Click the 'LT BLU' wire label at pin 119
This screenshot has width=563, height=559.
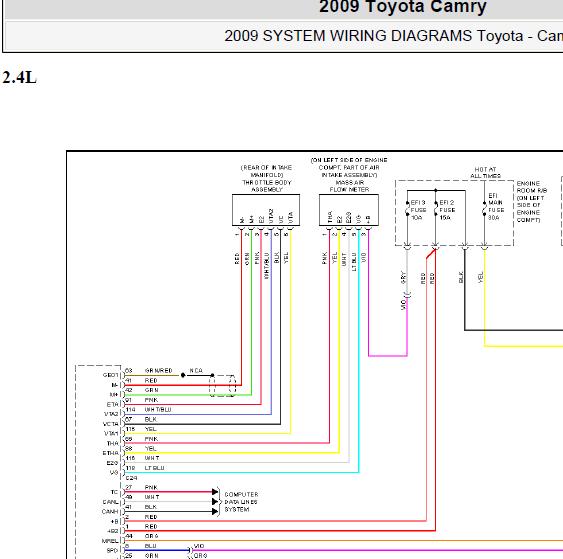coord(154,468)
